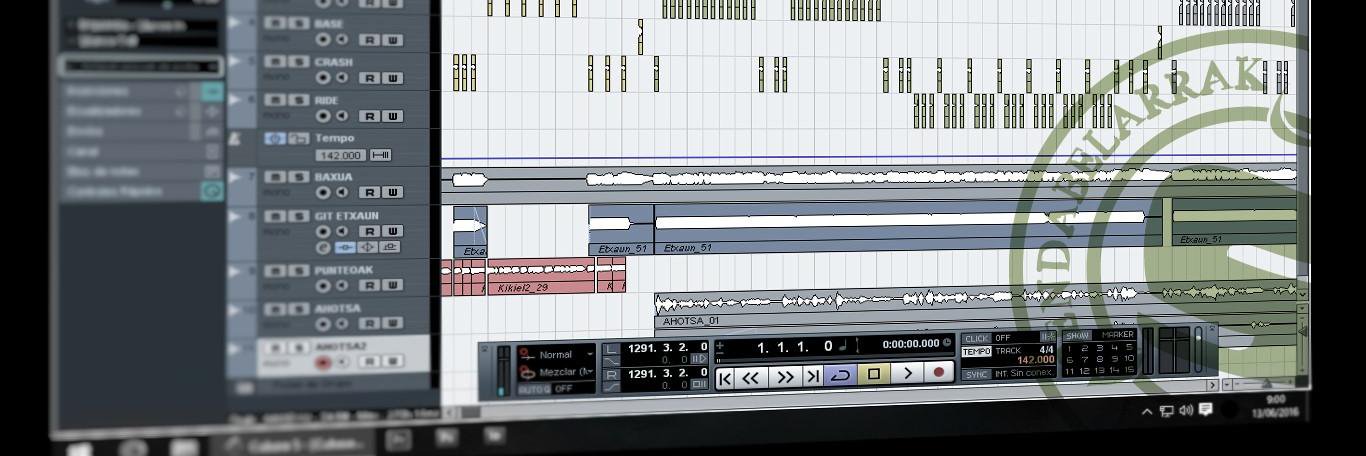Record-enable the GIT ETXAUN track
1366x456 pixels.
(x=324, y=231)
